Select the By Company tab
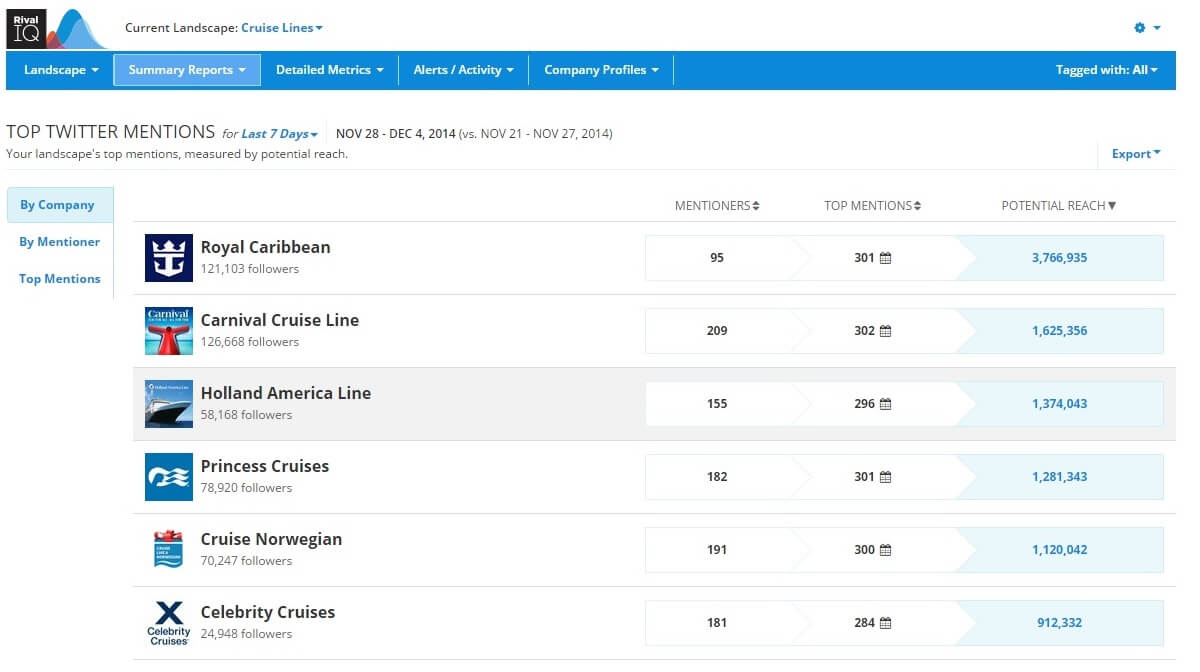The height and width of the screenshot is (672, 1200). [x=60, y=205]
